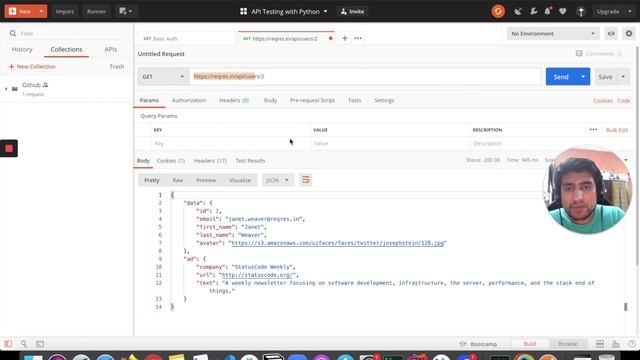
Task: Click the Github collection folder icon
Action: coord(15,89)
